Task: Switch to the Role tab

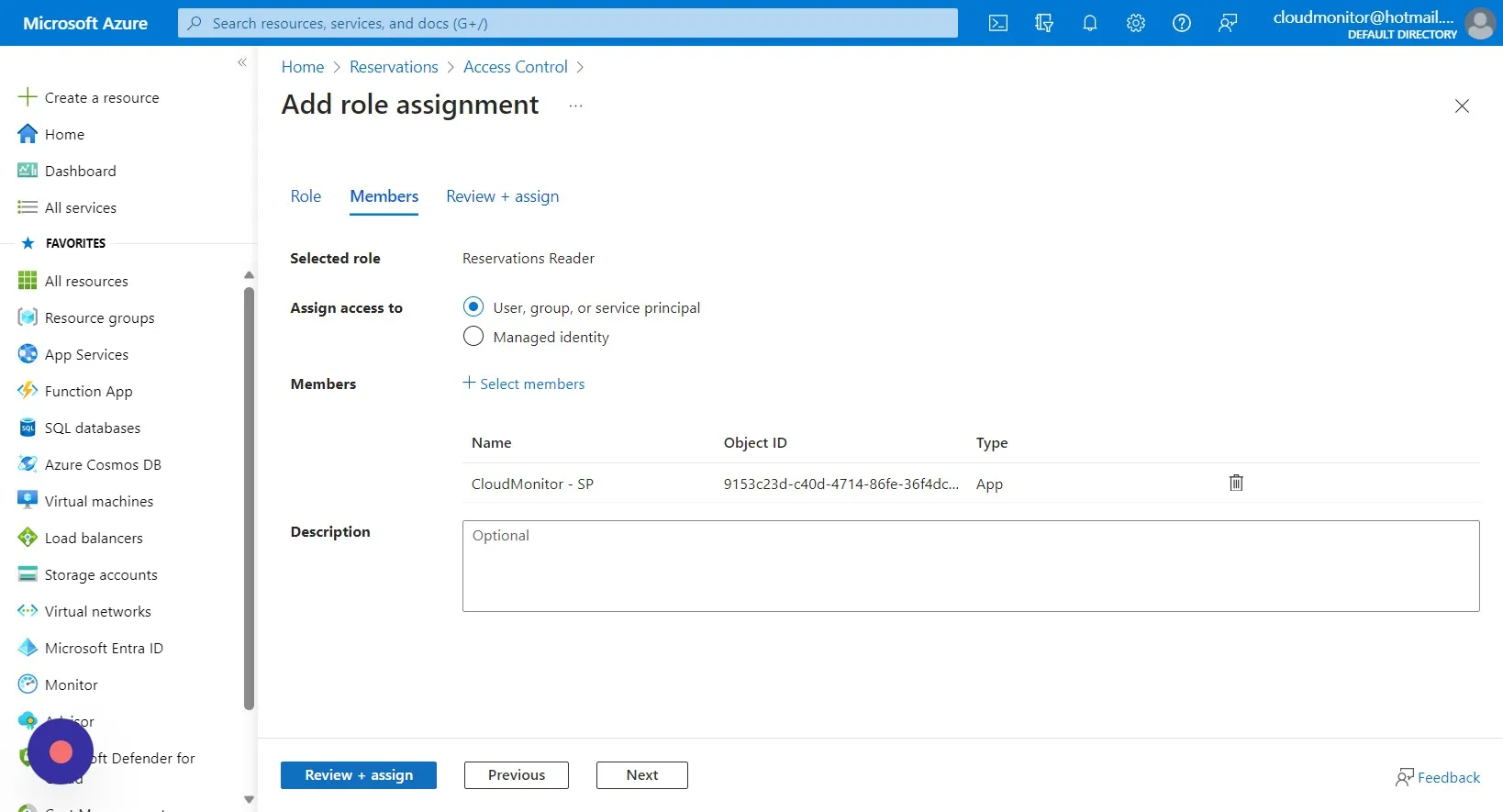Action: [306, 196]
